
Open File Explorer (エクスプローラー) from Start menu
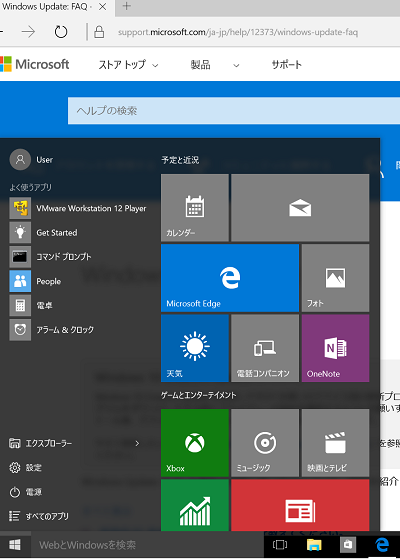(40, 444)
